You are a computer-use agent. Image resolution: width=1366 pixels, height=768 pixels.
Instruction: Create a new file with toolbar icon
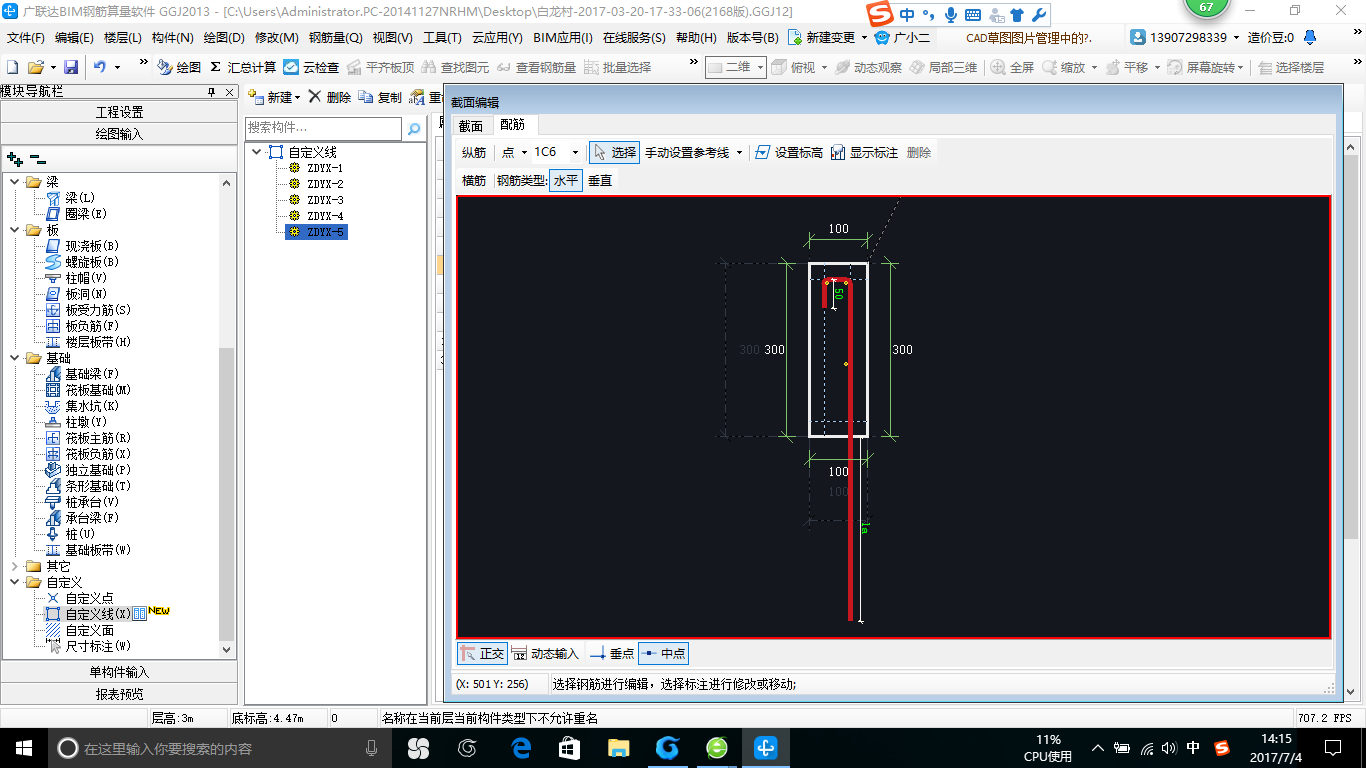click(x=12, y=67)
